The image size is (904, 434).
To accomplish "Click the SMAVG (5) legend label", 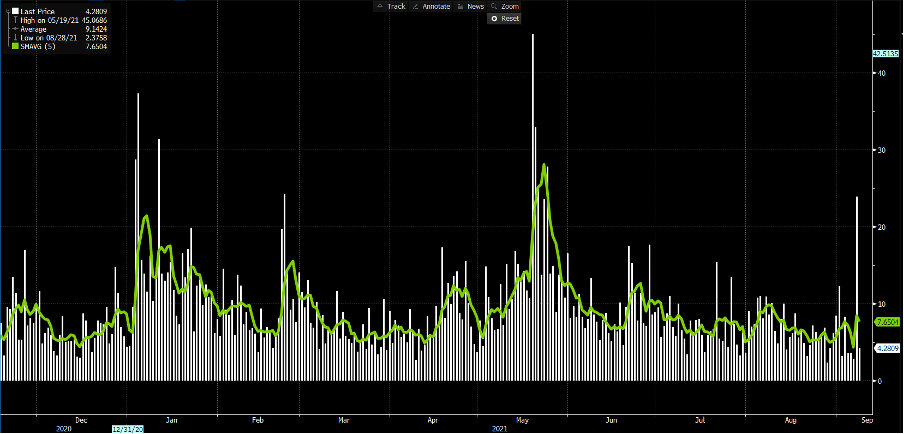I will tap(36, 46).
